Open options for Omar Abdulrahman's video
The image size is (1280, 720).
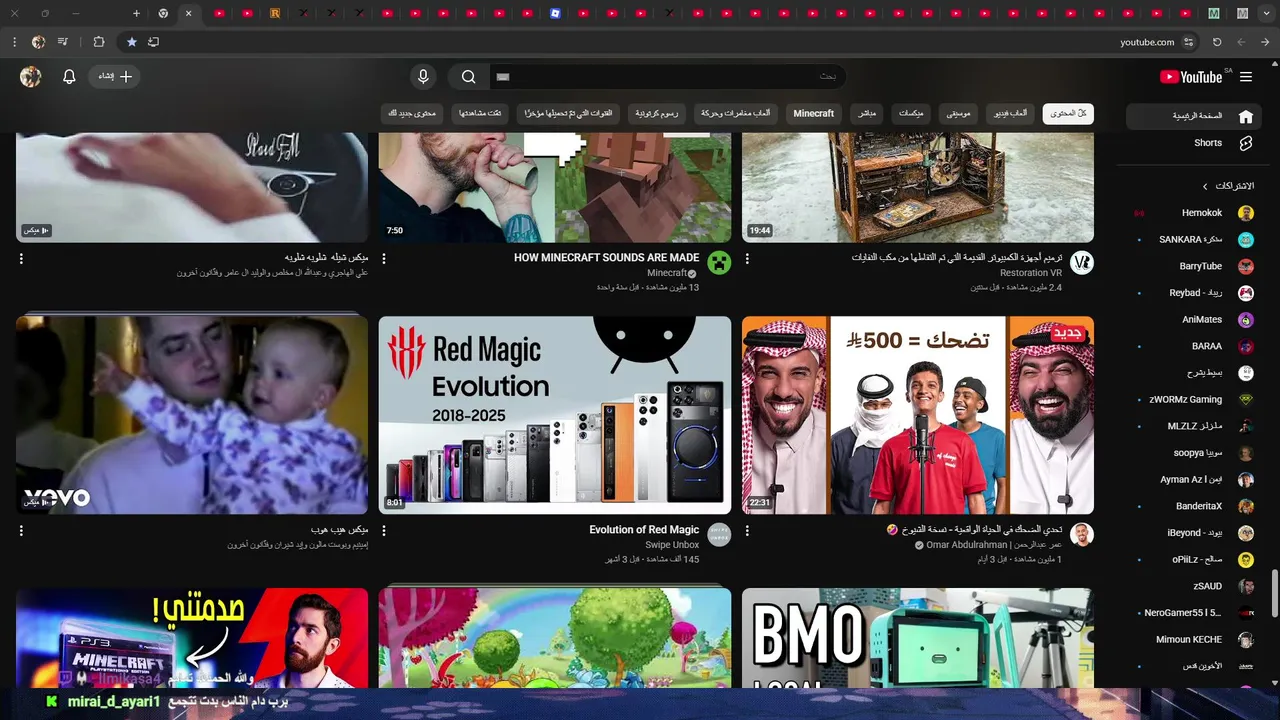(x=747, y=530)
